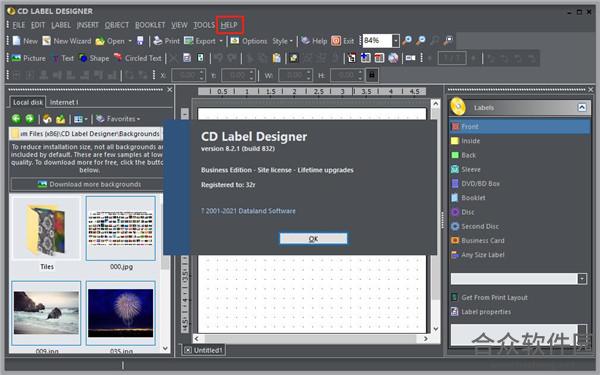600x375 pixels.
Task: Click Get From Print Layout
Action: 489,297
